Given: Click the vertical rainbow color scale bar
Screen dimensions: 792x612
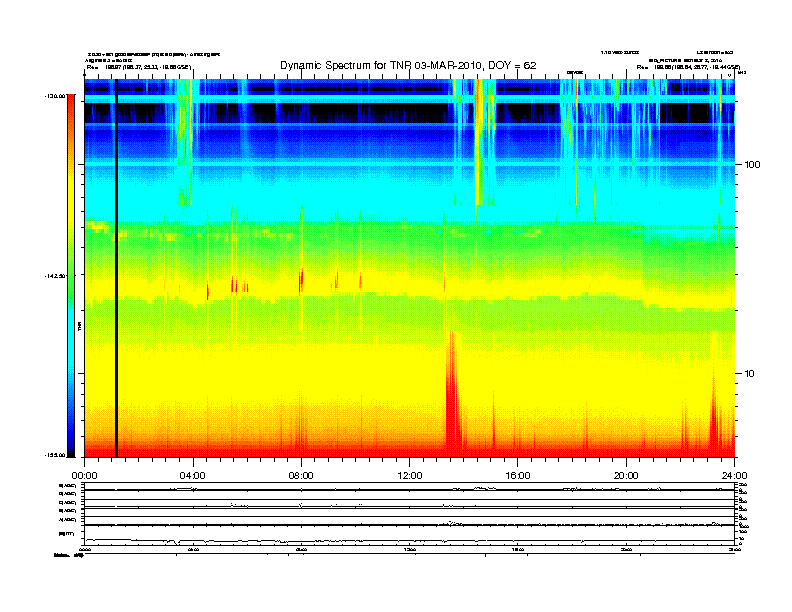Looking at the screenshot, I should pos(71,275).
